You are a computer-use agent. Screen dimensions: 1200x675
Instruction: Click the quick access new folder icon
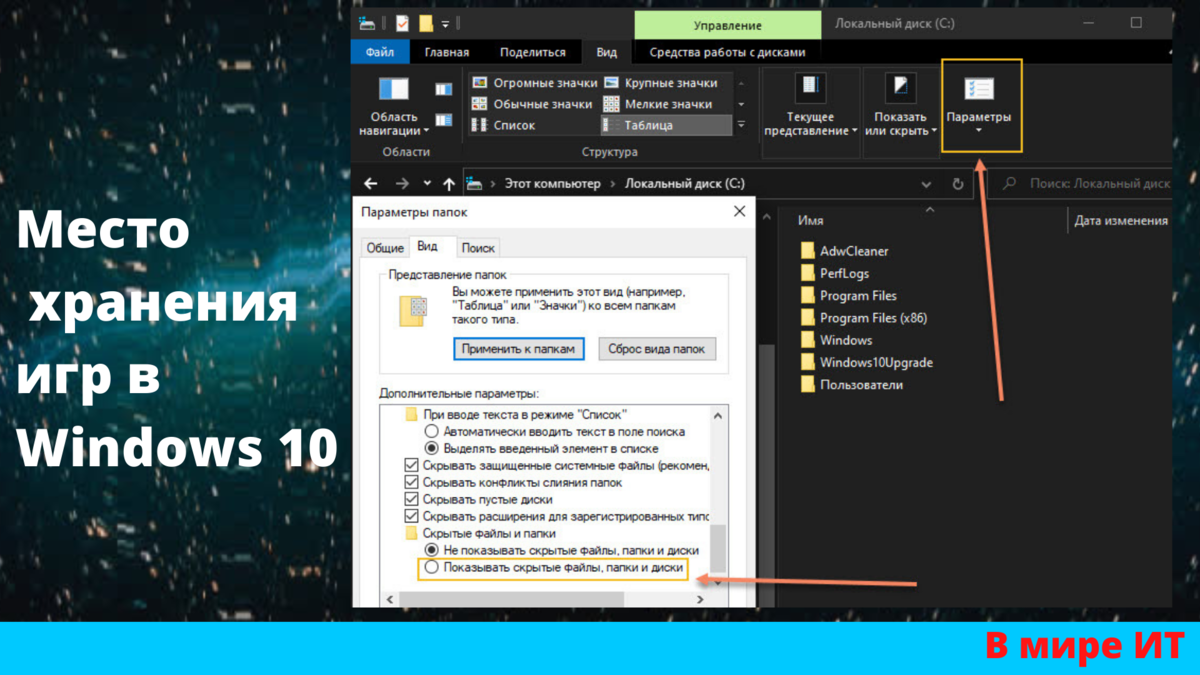point(426,22)
